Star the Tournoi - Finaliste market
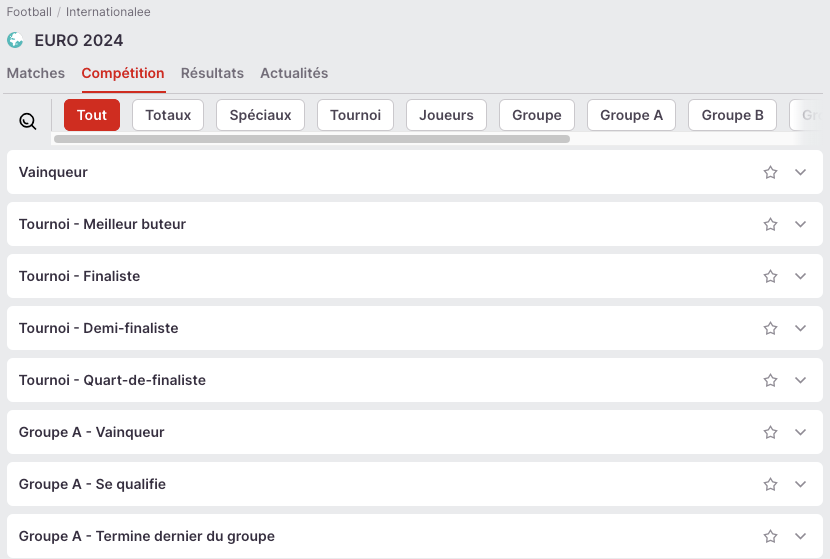This screenshot has height=559, width=830. click(770, 276)
